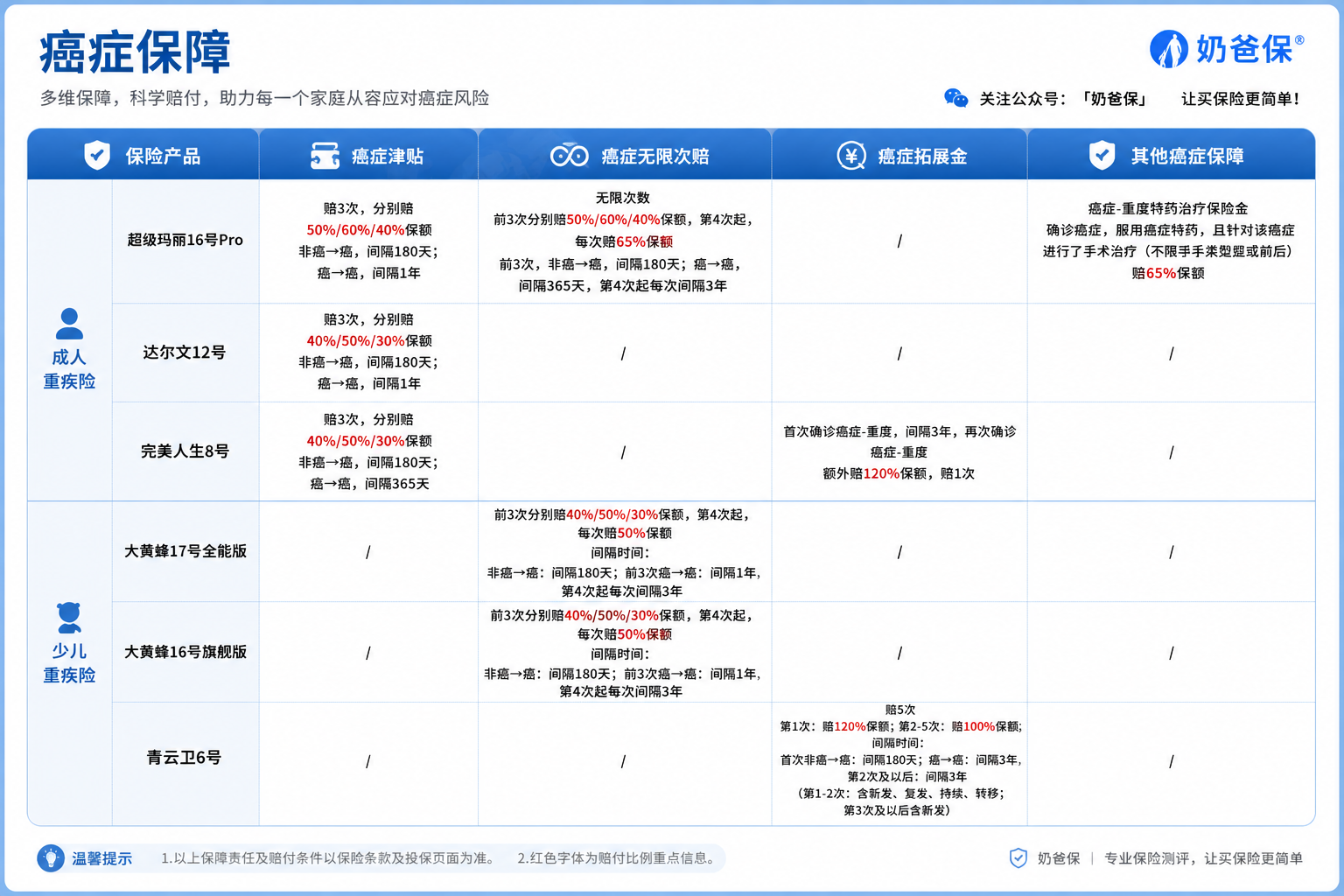Click 每次赔50%保额 in 大黄蜂17号全能版 row
Viewport: 1344px width, 896px height.
click(x=625, y=533)
